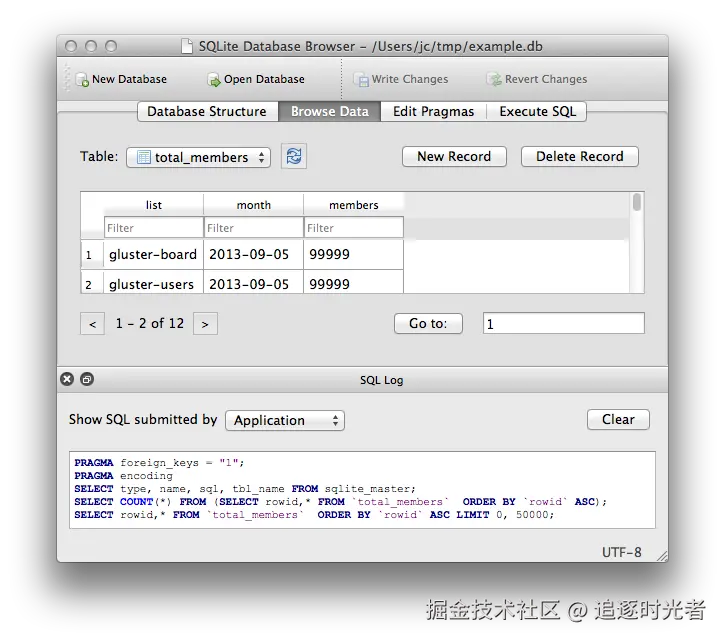Sort by the list column header

(x=154, y=205)
